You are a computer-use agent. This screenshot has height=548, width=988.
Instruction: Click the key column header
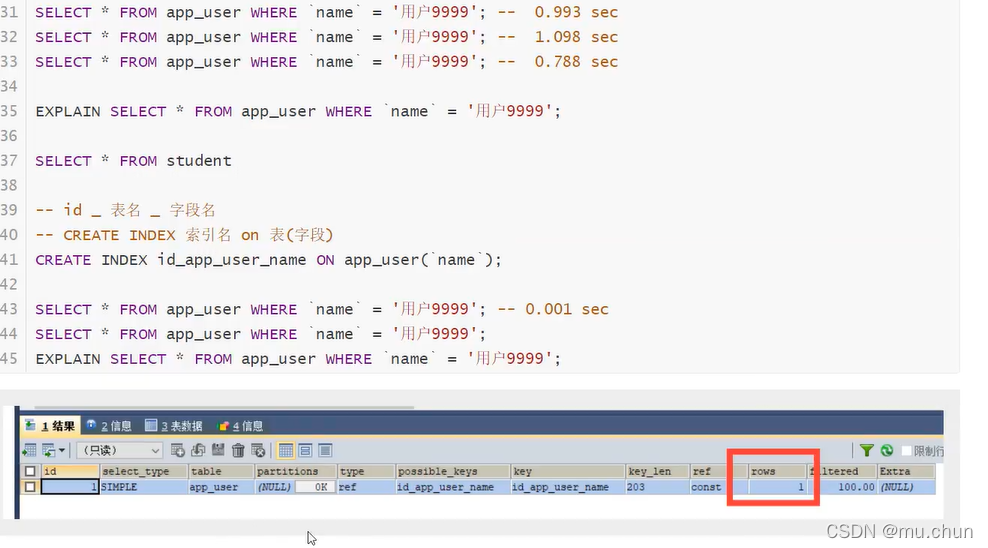(x=568, y=471)
